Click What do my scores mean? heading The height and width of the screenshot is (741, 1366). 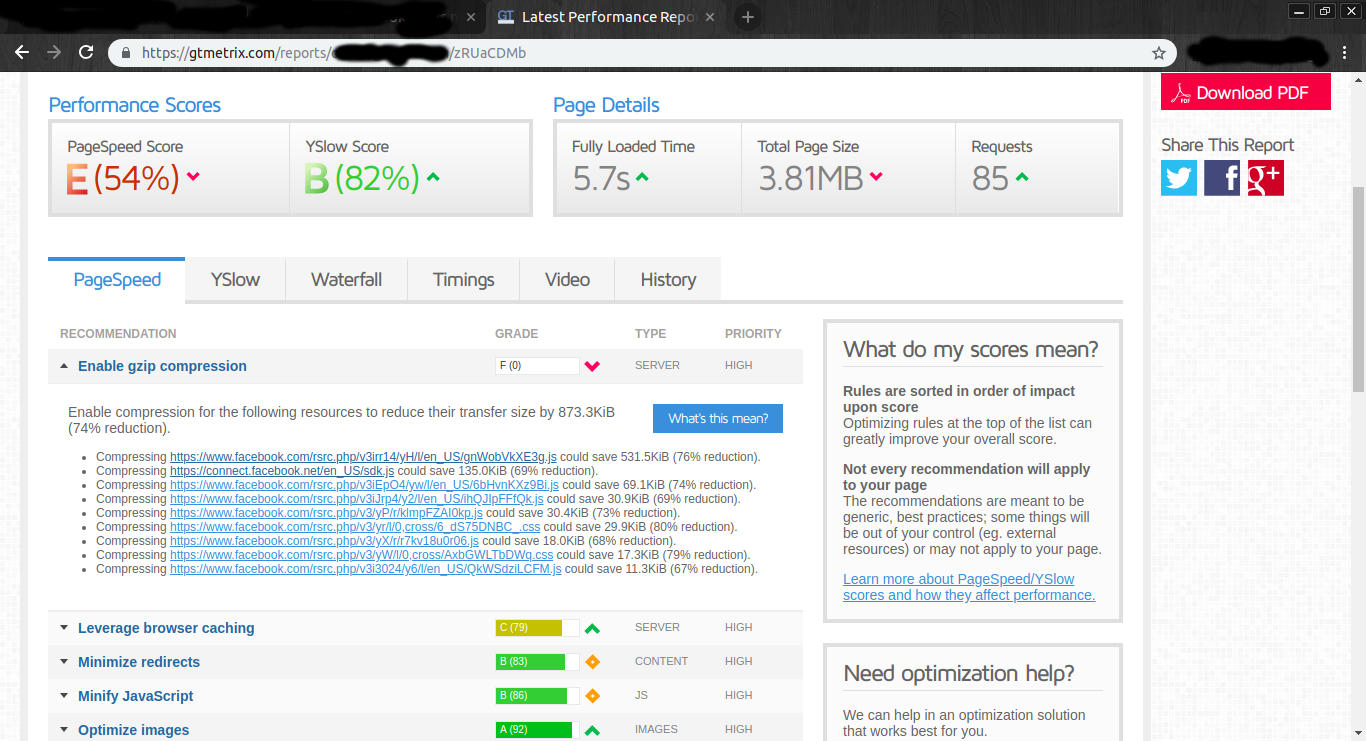pos(971,349)
